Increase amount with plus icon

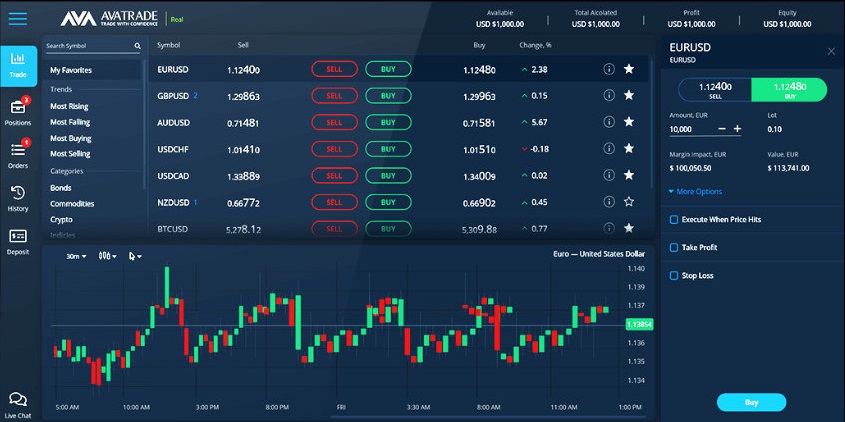(x=737, y=129)
